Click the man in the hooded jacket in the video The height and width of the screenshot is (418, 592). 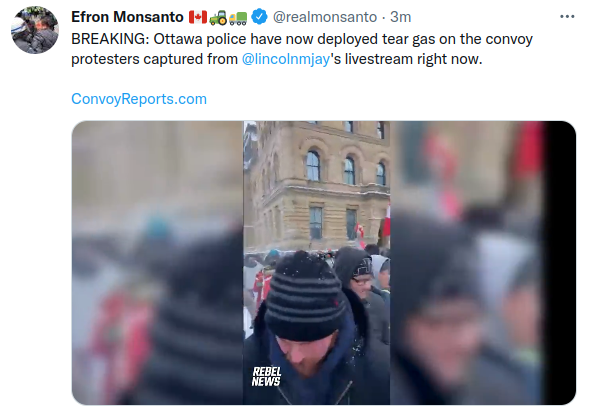(361, 287)
